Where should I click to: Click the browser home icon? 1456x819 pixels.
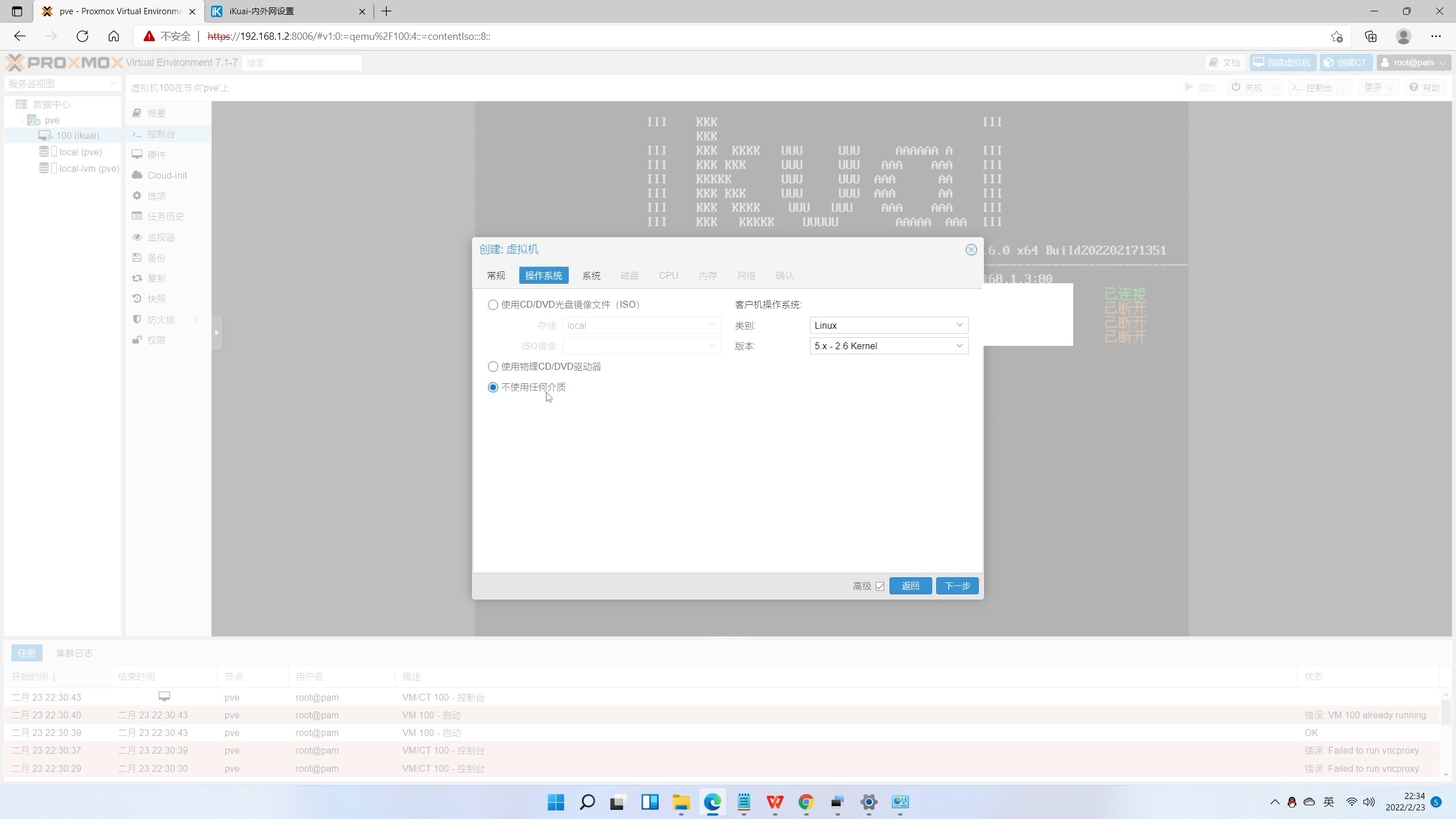click(114, 36)
